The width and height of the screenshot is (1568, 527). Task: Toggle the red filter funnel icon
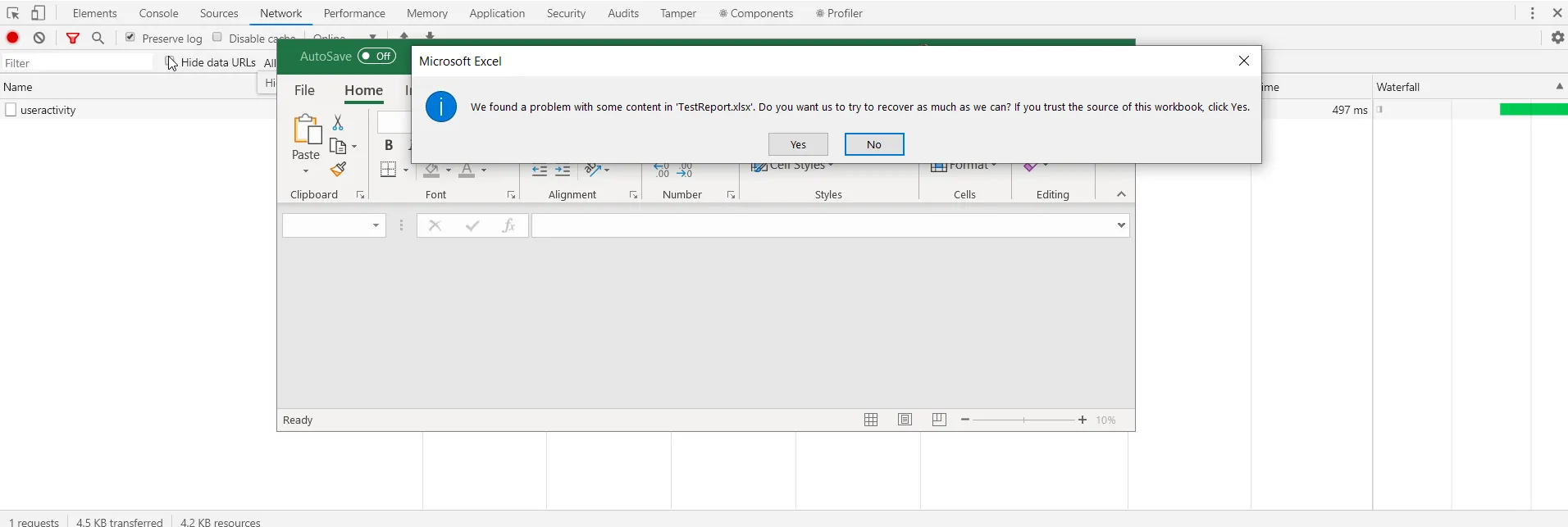coord(73,38)
